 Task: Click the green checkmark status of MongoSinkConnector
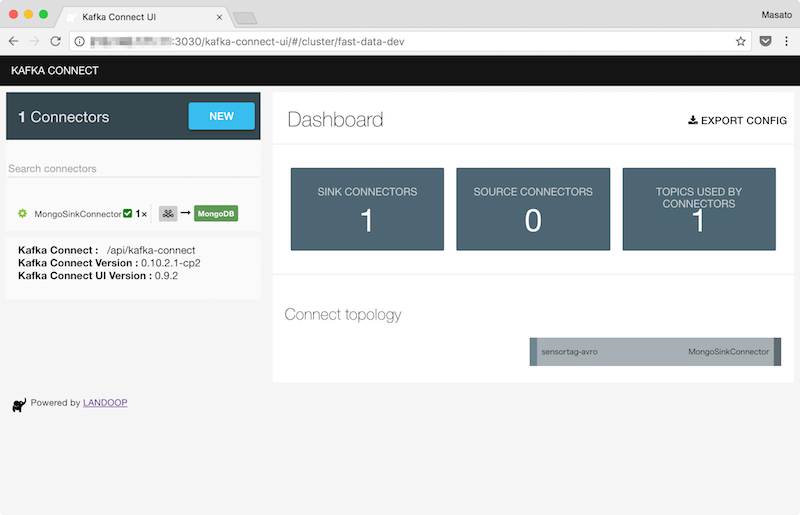click(128, 213)
